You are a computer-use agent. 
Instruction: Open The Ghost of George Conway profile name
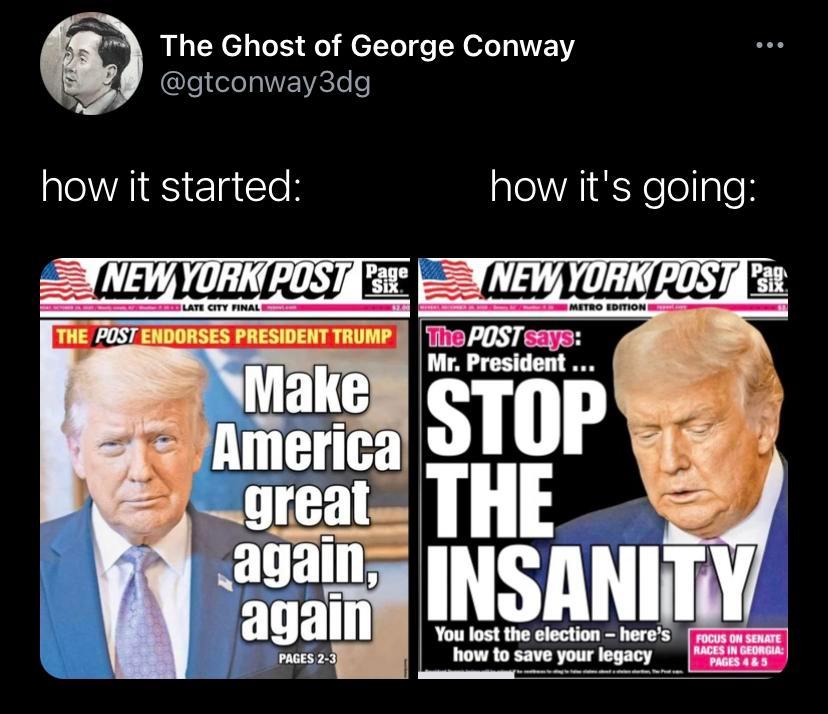tap(367, 45)
